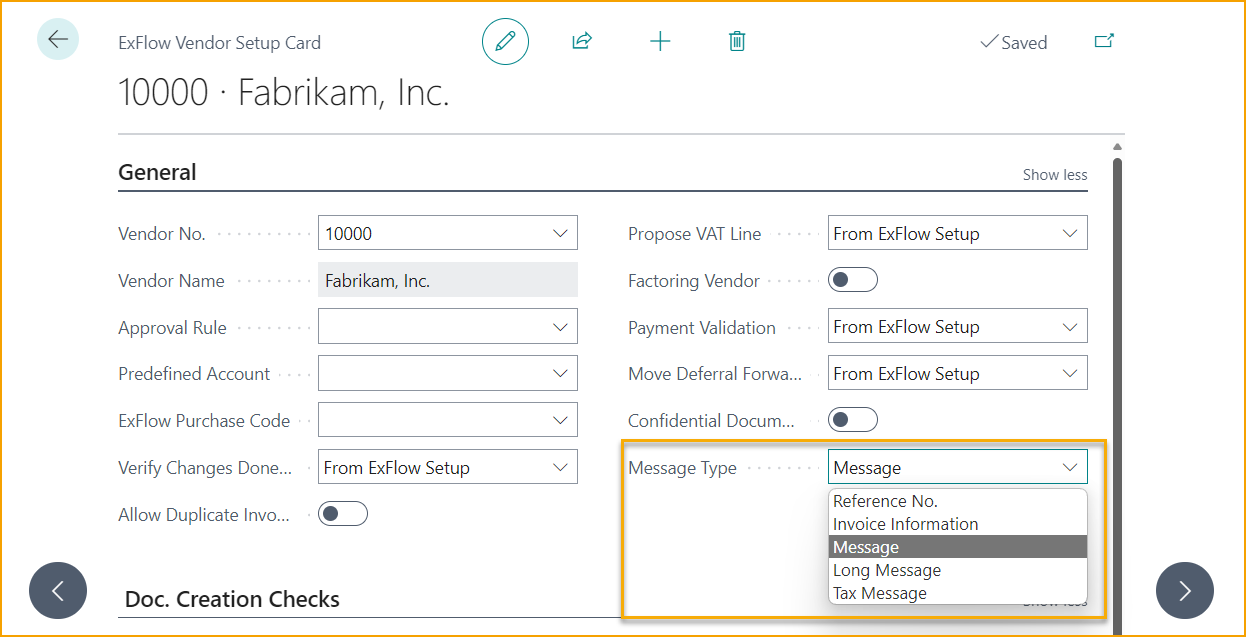Choose 'Long Message' in the open dropdown
The image size is (1246, 637).
pos(886,569)
